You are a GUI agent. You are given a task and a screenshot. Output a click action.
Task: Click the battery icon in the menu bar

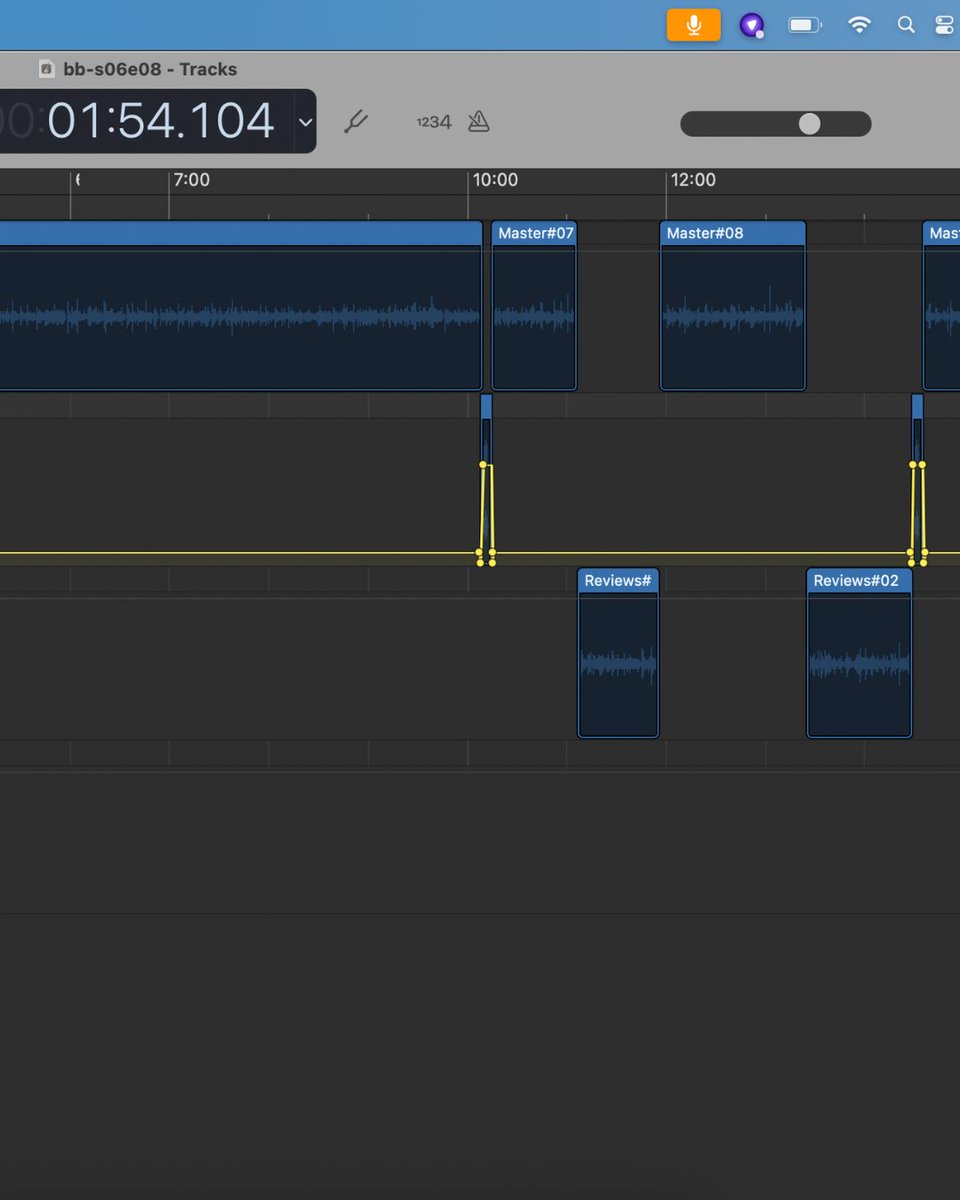tap(805, 24)
